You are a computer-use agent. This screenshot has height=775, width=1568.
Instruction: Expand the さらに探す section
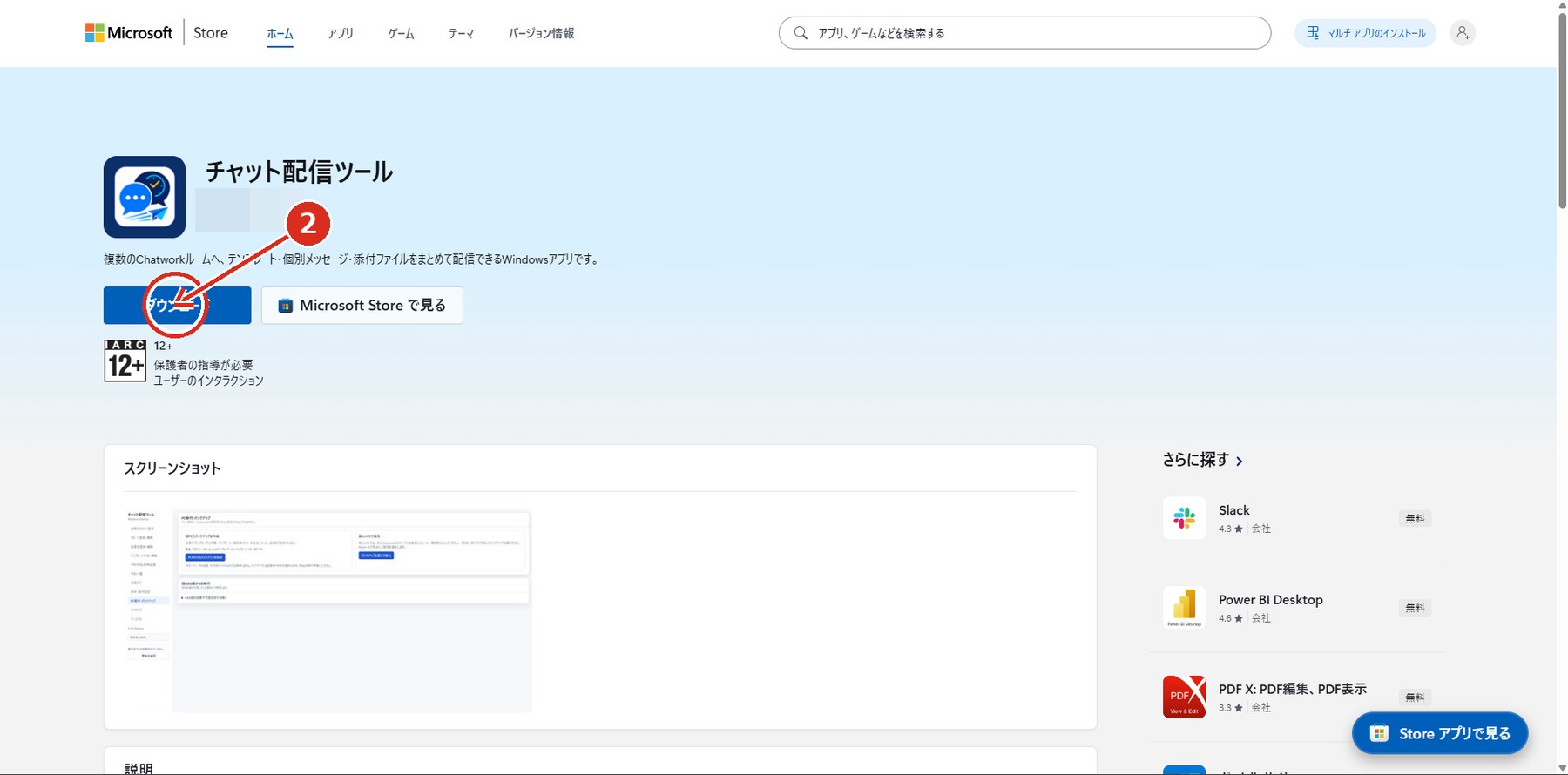click(x=1202, y=460)
